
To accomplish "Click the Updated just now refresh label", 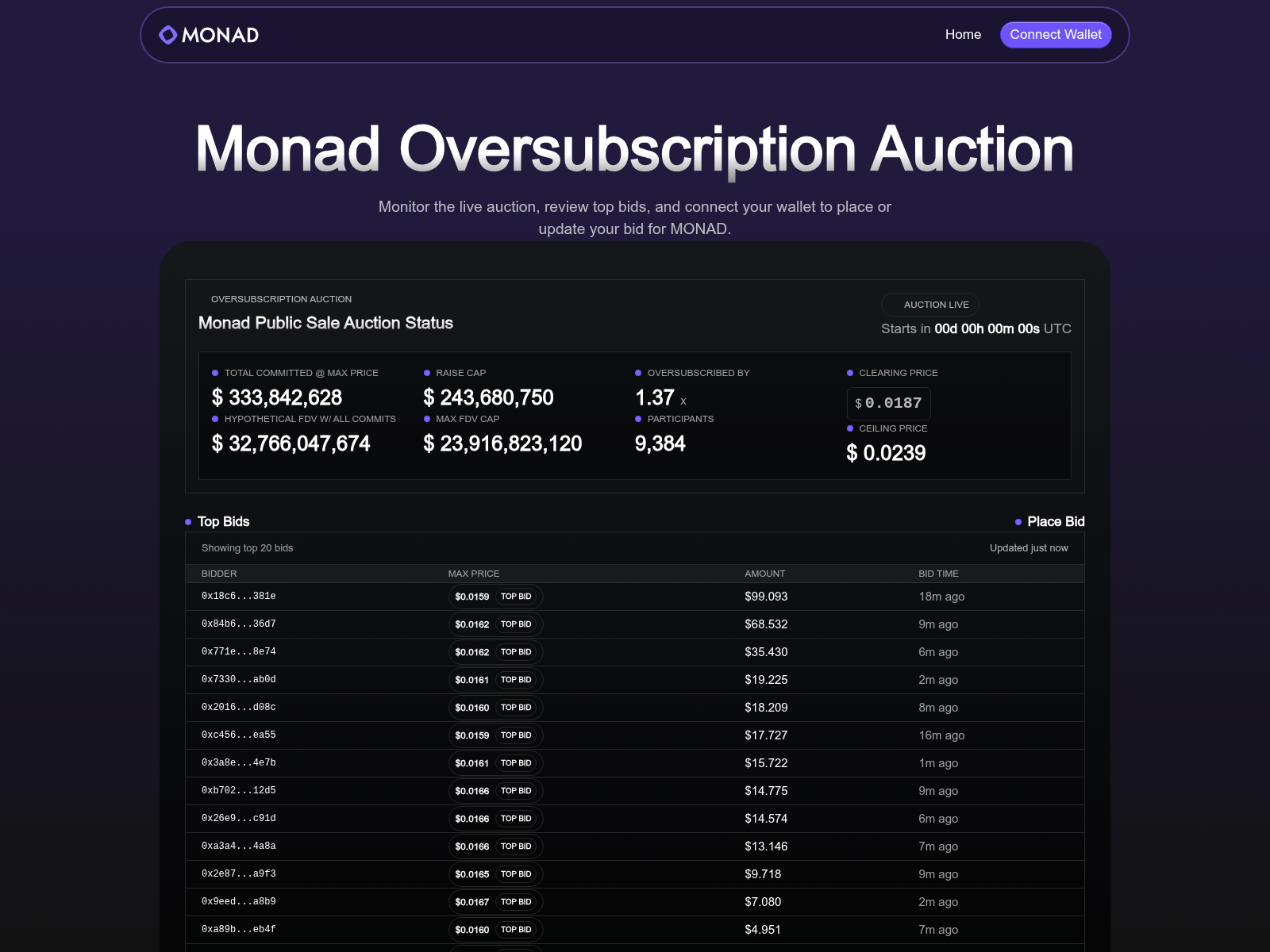I will coord(1029,547).
